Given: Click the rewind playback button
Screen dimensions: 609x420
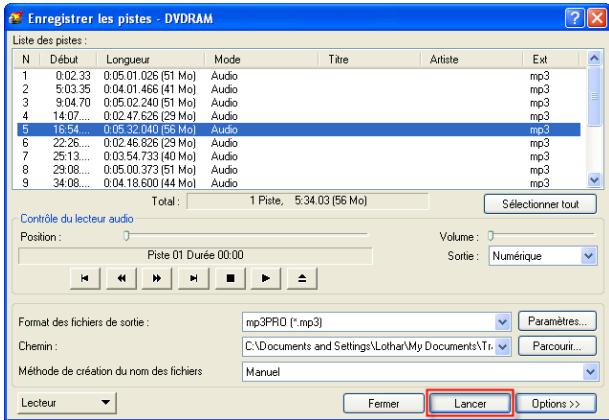Looking at the screenshot, I should [121, 278].
